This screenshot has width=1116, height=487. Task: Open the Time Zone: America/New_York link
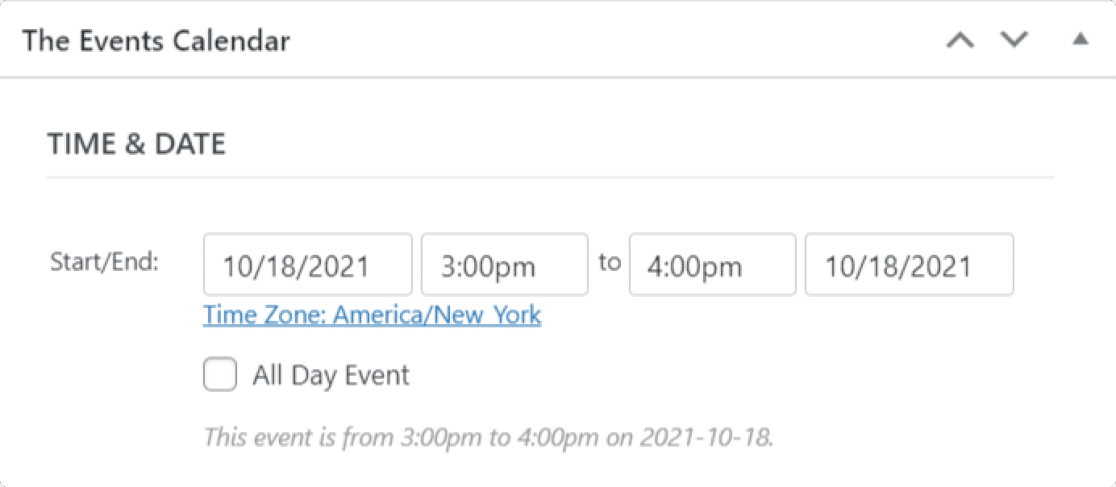[x=372, y=316]
